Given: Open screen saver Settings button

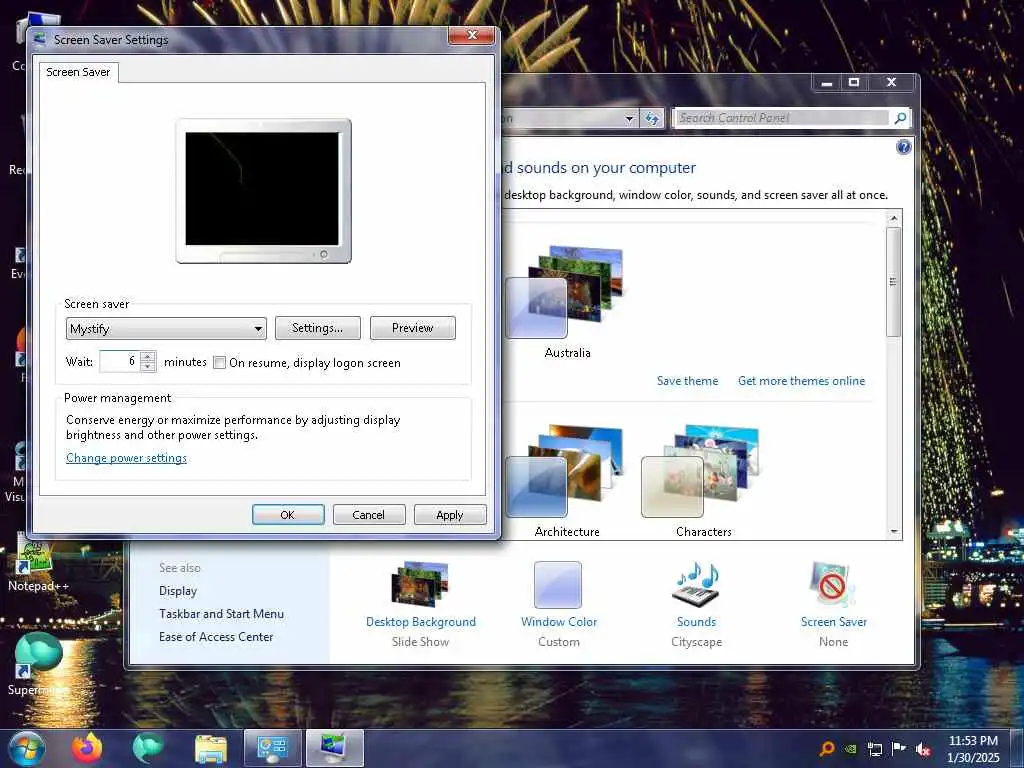Looking at the screenshot, I should tap(317, 328).
